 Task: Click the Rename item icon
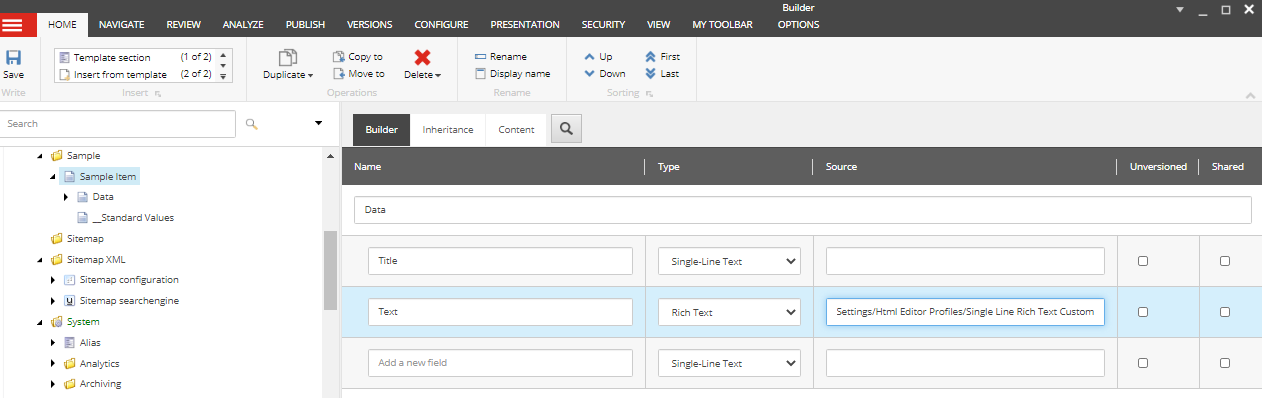[480, 57]
